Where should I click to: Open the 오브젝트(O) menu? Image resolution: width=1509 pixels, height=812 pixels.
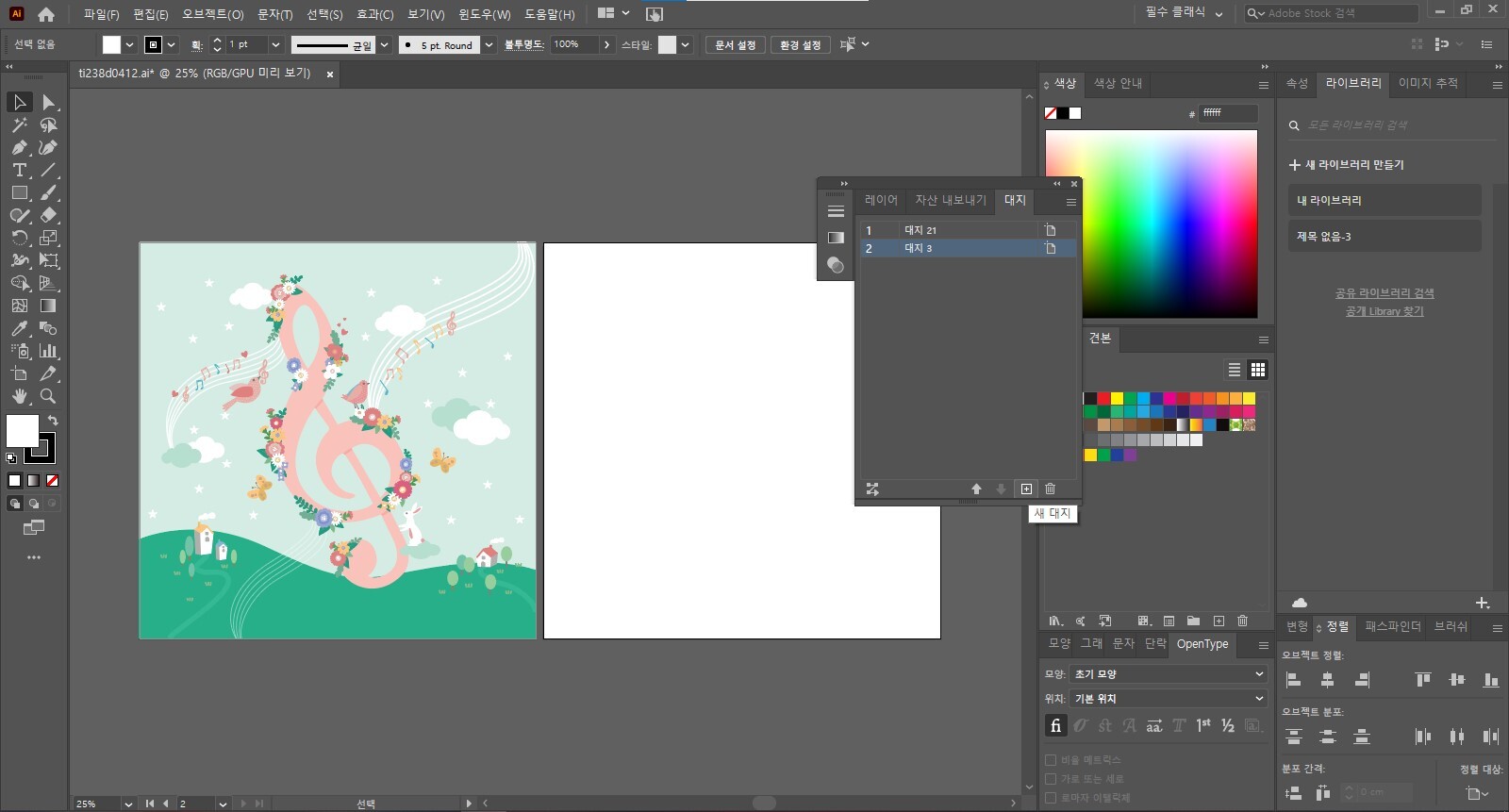(x=212, y=14)
